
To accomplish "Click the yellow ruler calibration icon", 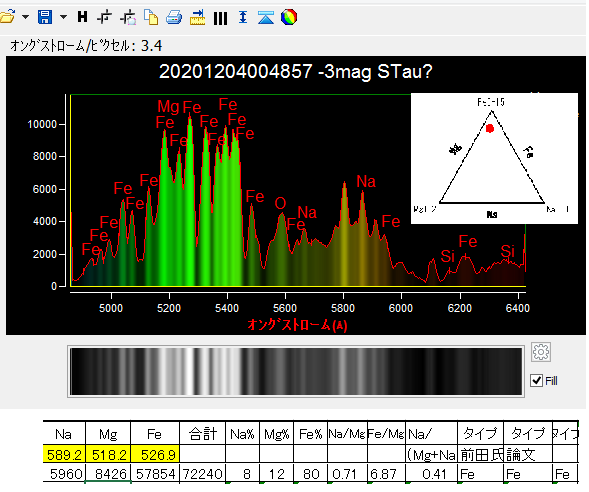I will 197,17.
